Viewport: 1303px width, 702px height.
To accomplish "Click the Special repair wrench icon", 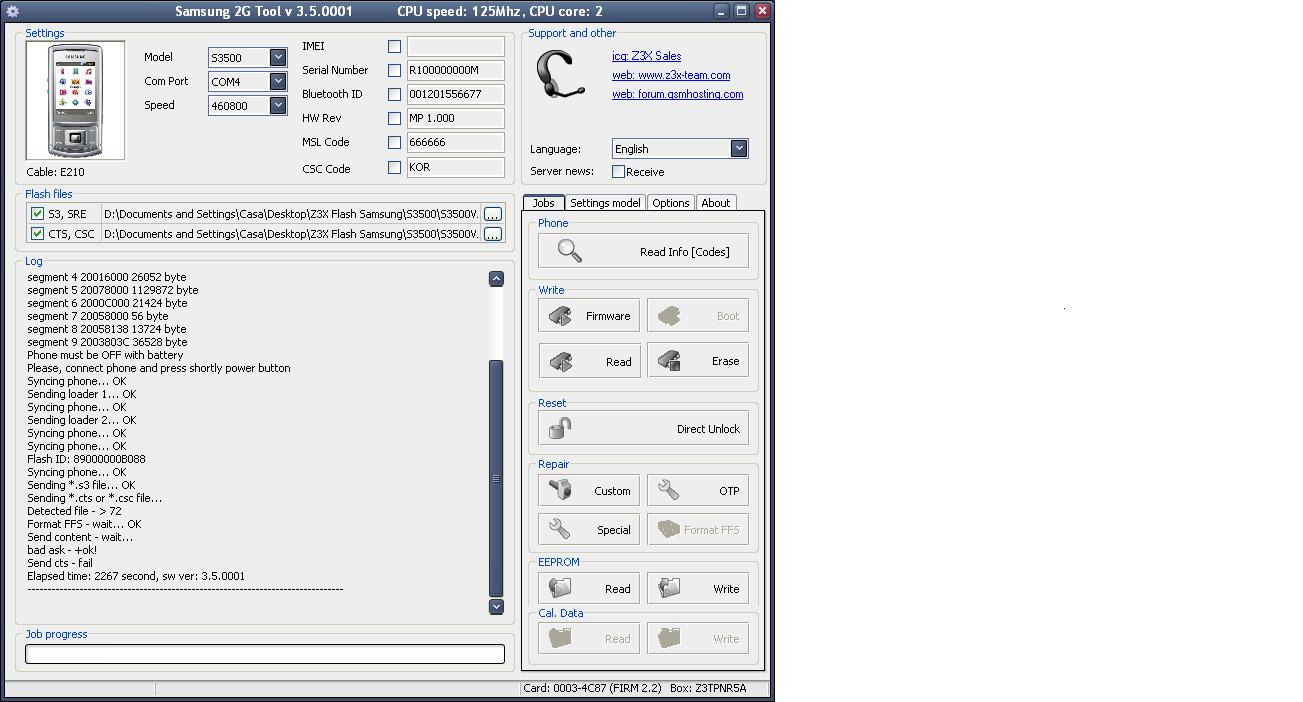I will point(561,529).
